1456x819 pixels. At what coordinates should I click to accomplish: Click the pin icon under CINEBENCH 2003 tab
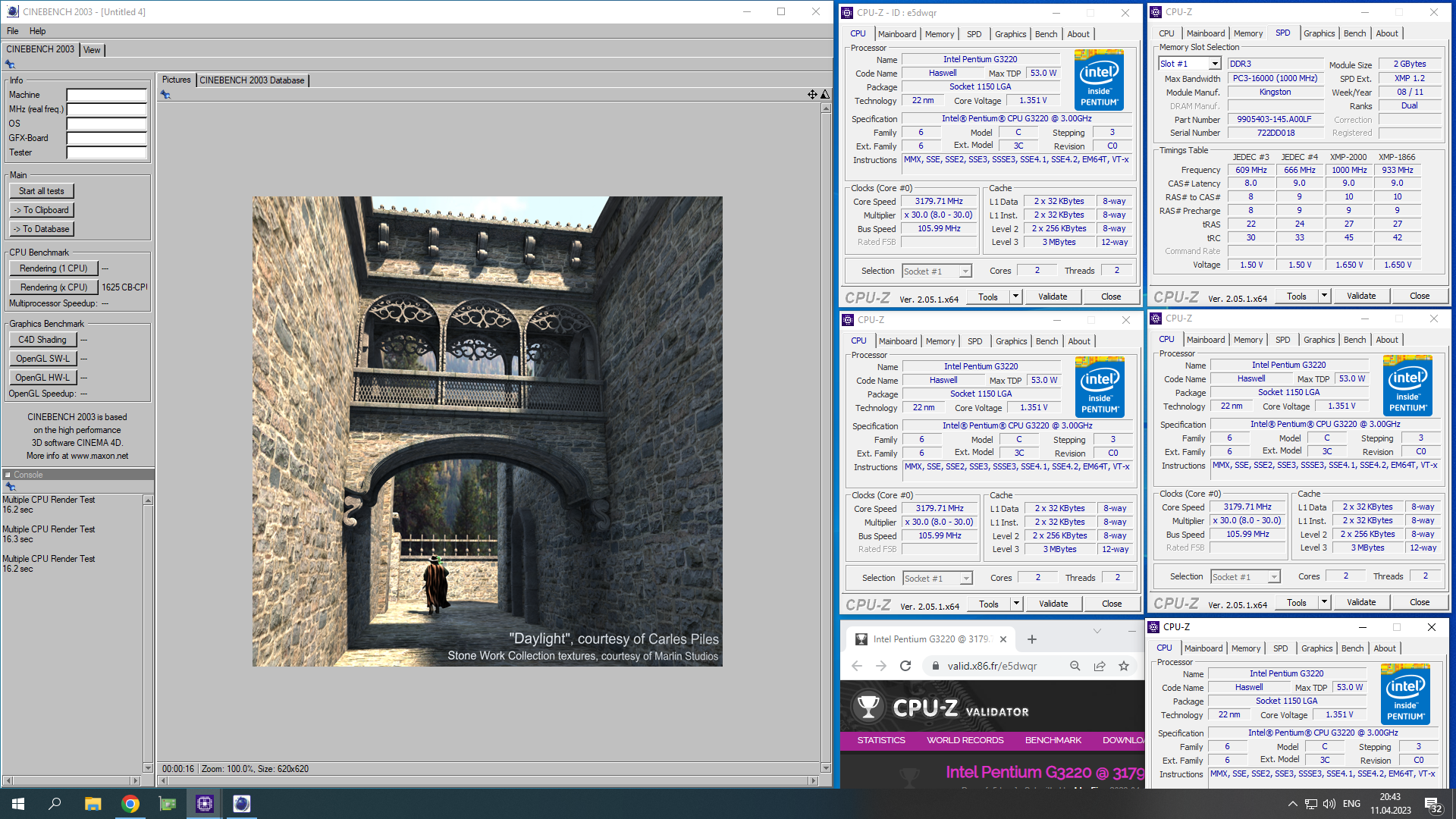pos(10,64)
